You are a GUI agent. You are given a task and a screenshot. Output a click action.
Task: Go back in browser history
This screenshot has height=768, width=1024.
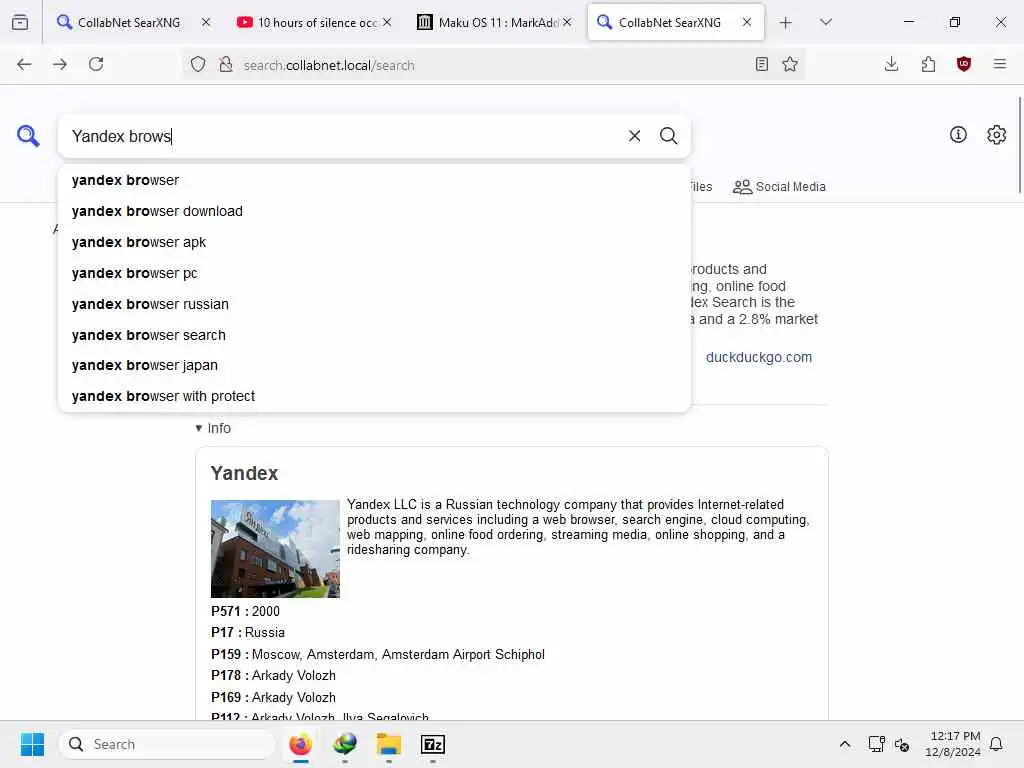click(24, 64)
